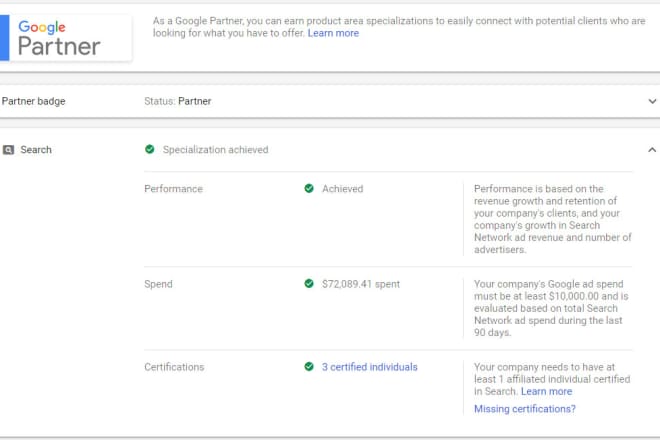
Task: Click the Missing certifications? link
Action: point(525,408)
